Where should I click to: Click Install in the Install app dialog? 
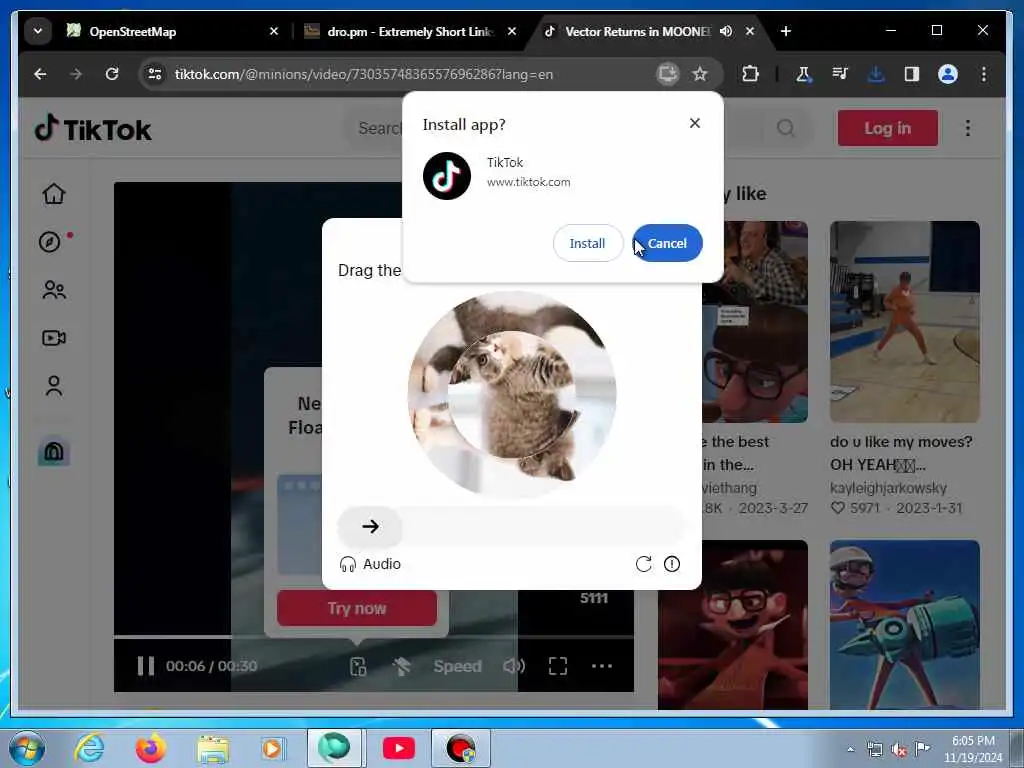(x=587, y=243)
